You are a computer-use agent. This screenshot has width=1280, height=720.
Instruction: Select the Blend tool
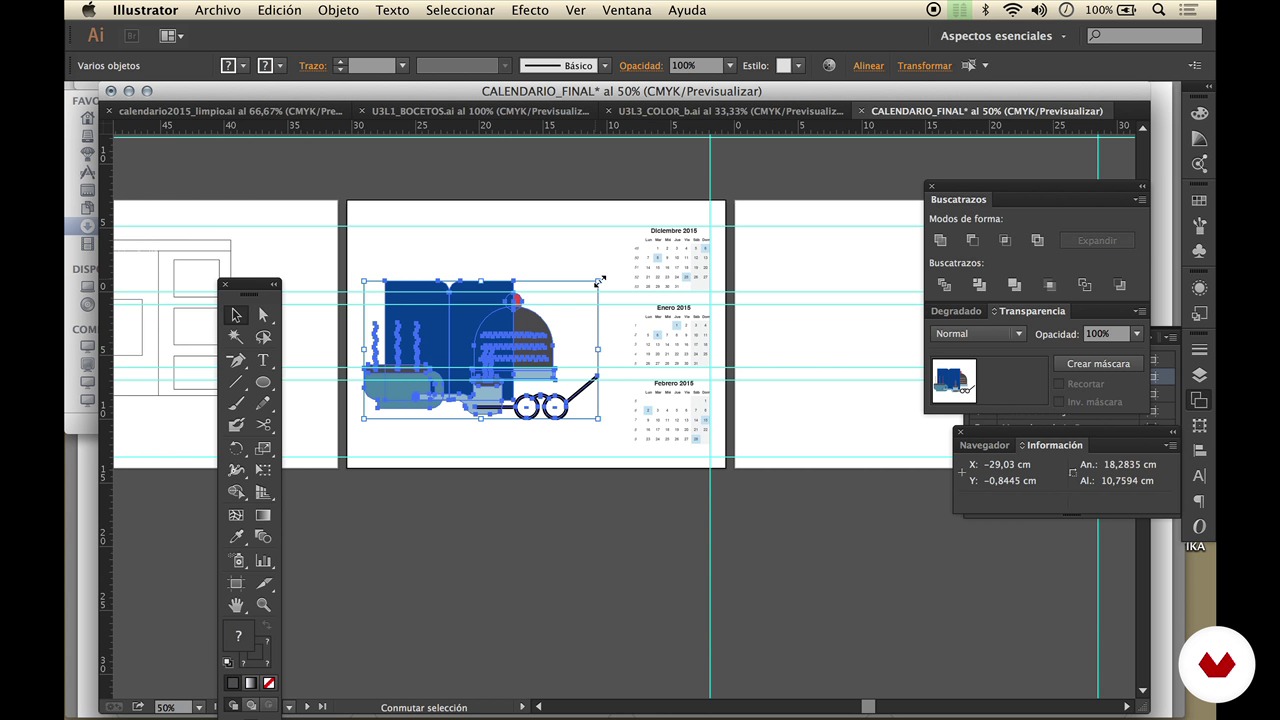(x=263, y=537)
